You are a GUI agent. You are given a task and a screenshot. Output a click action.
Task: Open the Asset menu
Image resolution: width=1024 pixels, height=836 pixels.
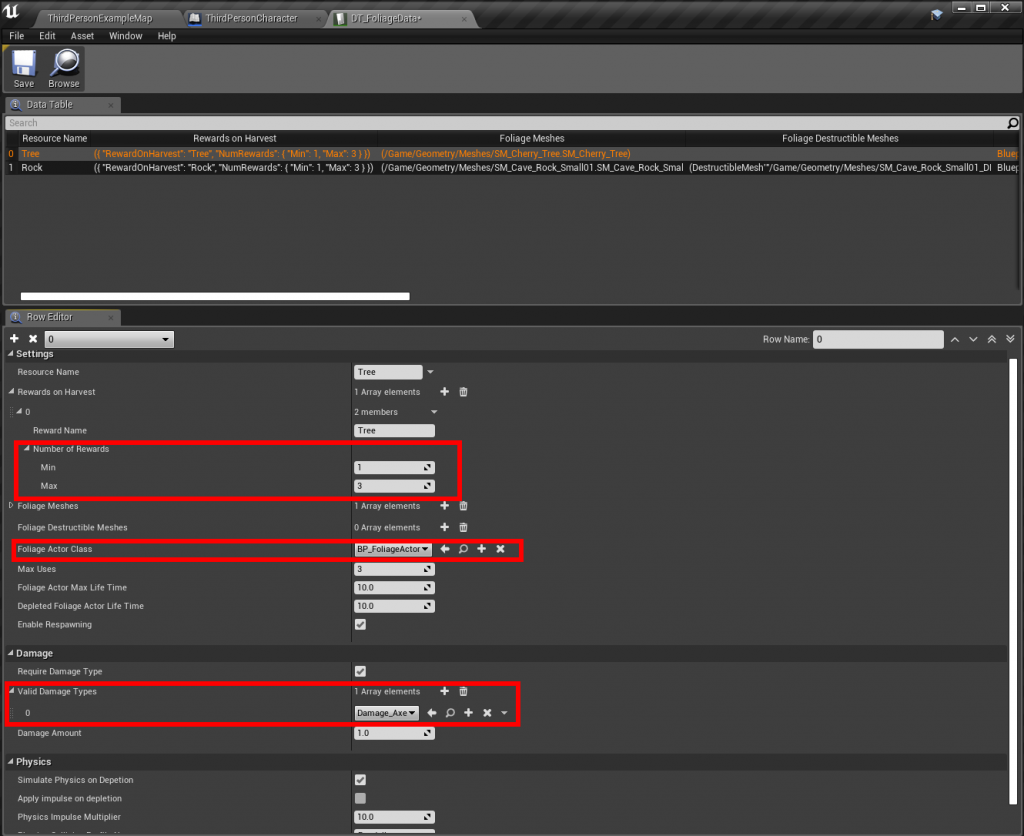coord(82,36)
